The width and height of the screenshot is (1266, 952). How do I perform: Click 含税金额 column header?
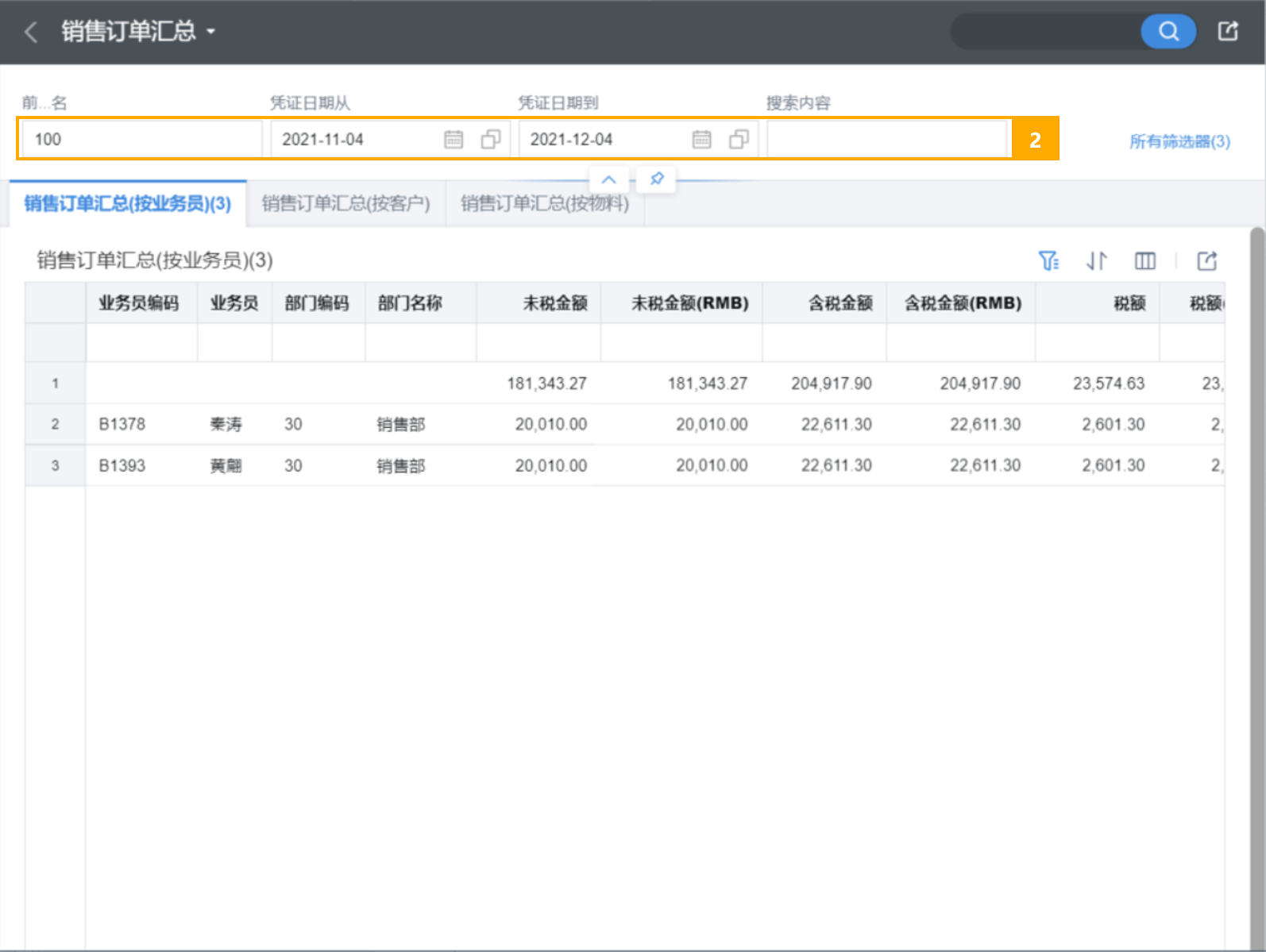tap(824, 303)
